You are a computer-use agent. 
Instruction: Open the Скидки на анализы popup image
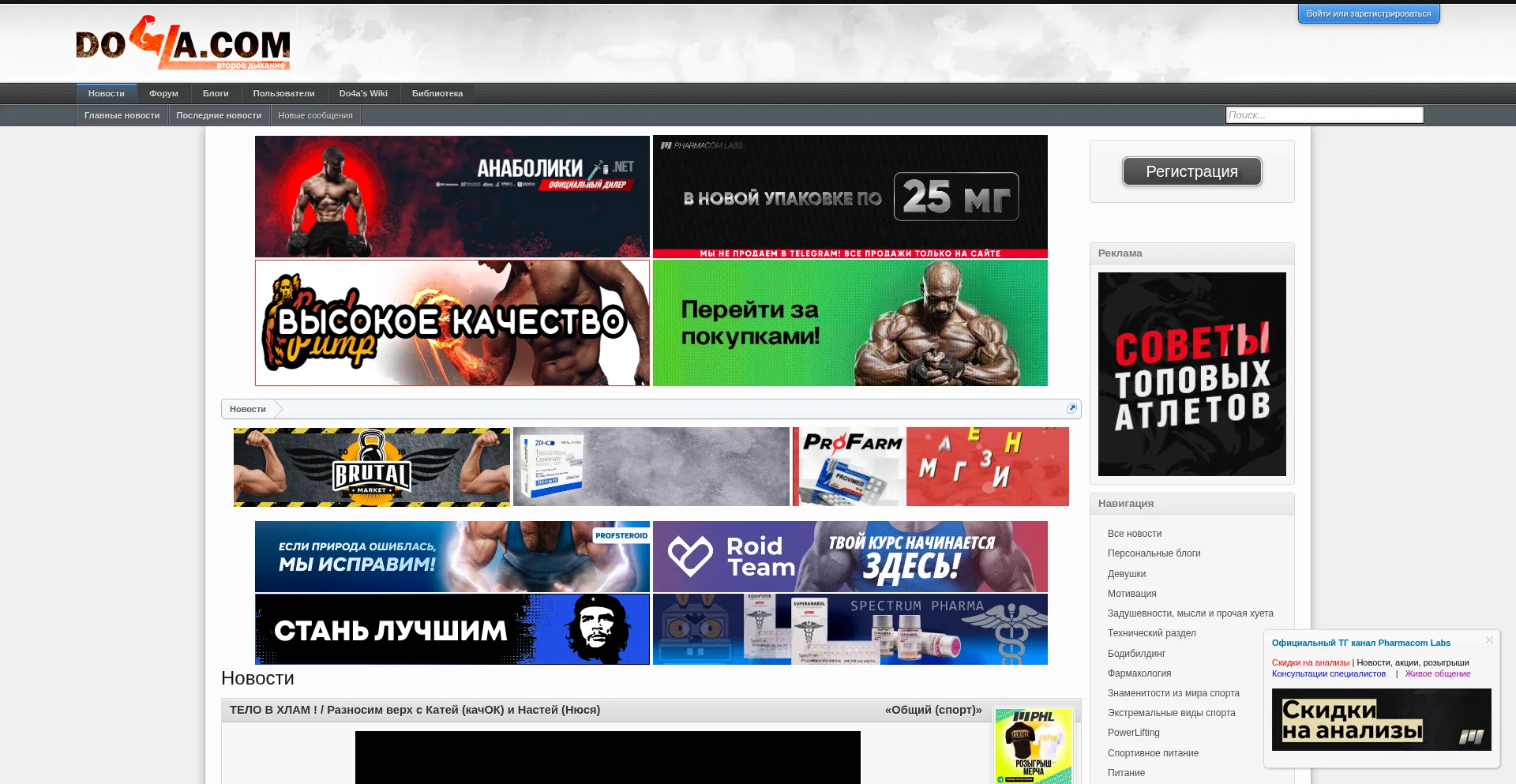point(1382,719)
